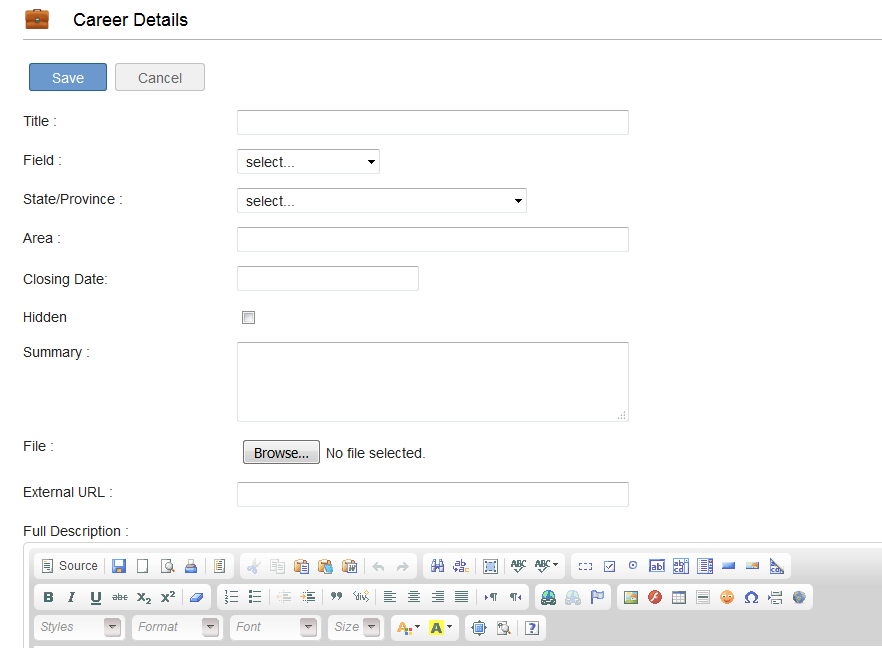Align text right
Image resolution: width=882 pixels, height=648 pixels.
point(438,597)
